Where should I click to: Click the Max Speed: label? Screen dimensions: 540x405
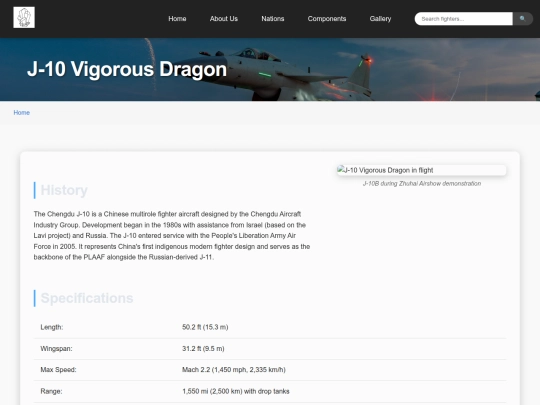[58, 370]
